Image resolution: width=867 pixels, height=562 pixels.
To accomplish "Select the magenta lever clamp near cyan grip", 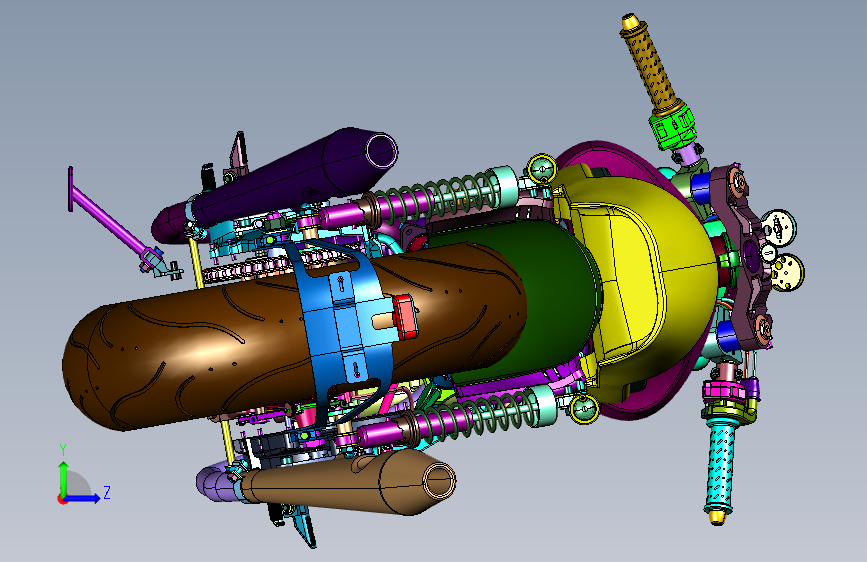I will 723,392.
